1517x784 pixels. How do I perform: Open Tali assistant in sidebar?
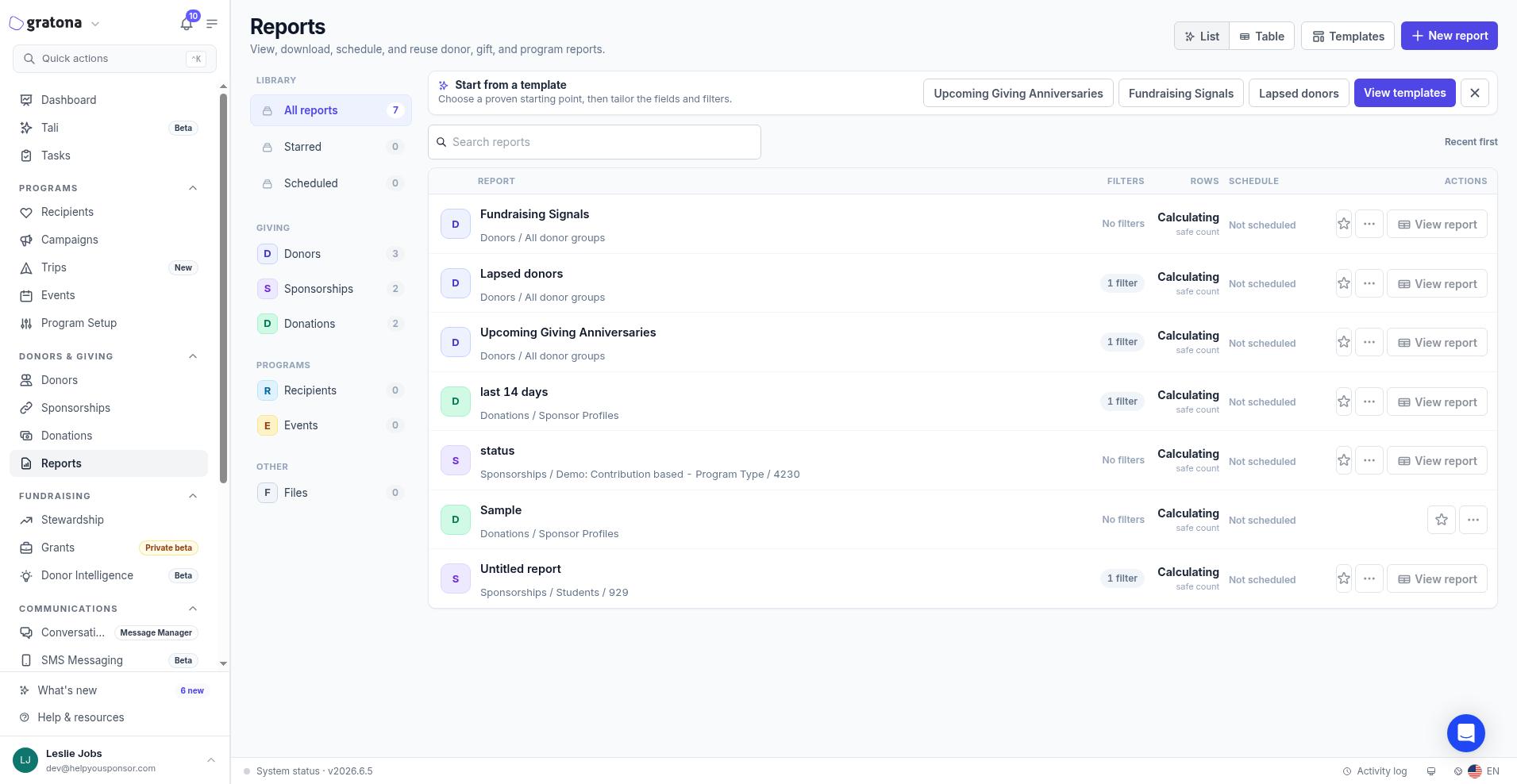click(x=109, y=128)
